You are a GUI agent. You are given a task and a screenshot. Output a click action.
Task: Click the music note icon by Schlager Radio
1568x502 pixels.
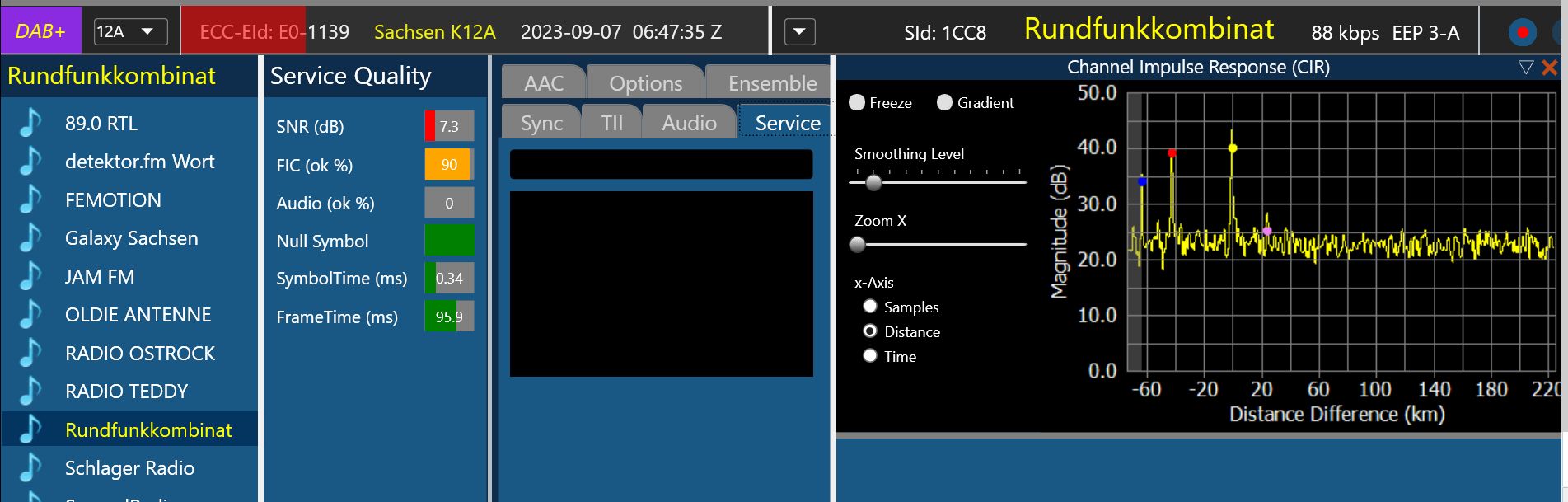pyautogui.click(x=30, y=468)
